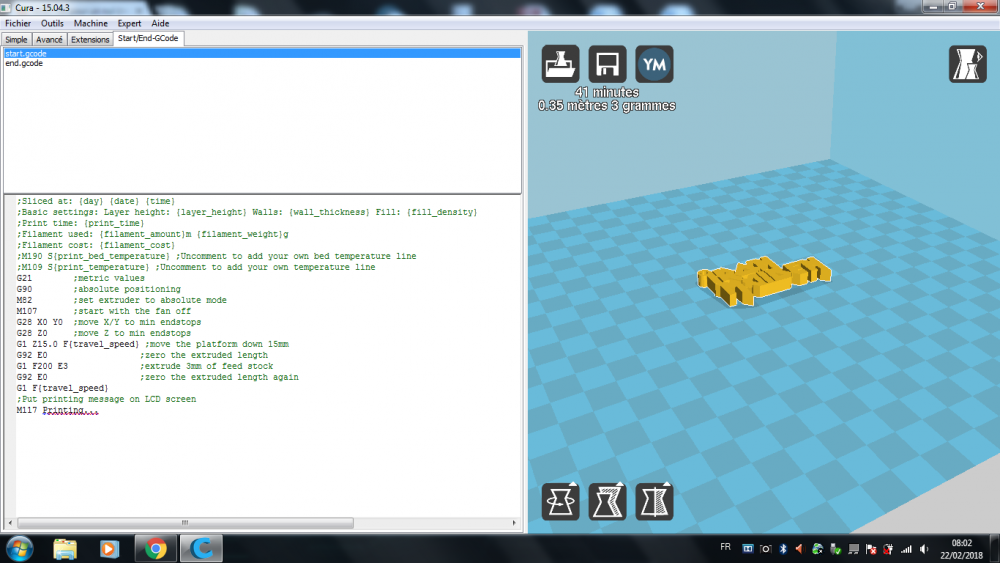Select start.gcode in the list

(x=262, y=54)
